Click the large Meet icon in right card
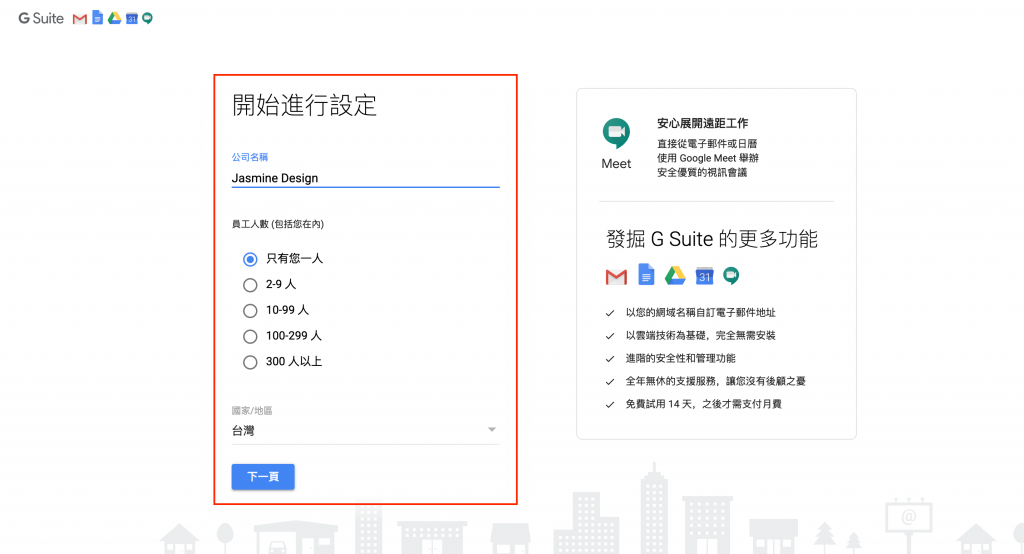This screenshot has width=1024, height=554. click(616, 133)
